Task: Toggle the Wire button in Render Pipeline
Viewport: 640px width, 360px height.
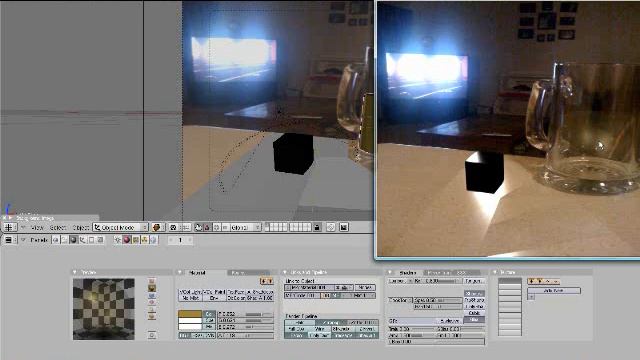Action: coord(320,329)
